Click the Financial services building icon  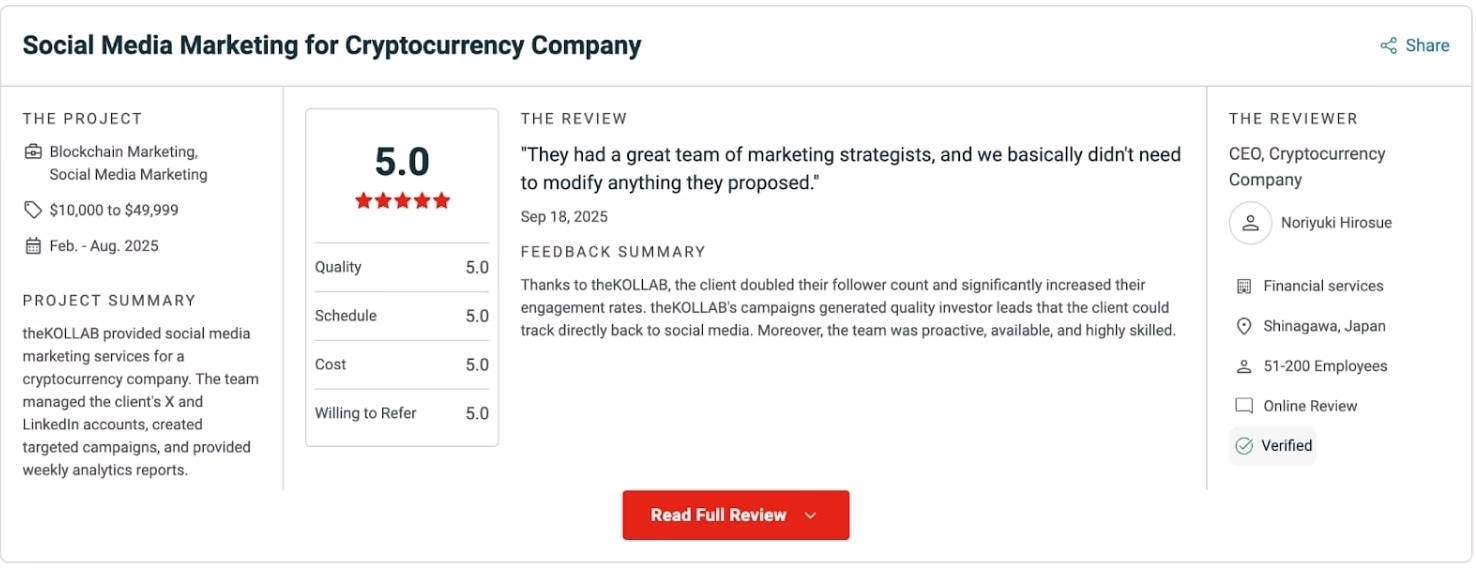(1244, 286)
